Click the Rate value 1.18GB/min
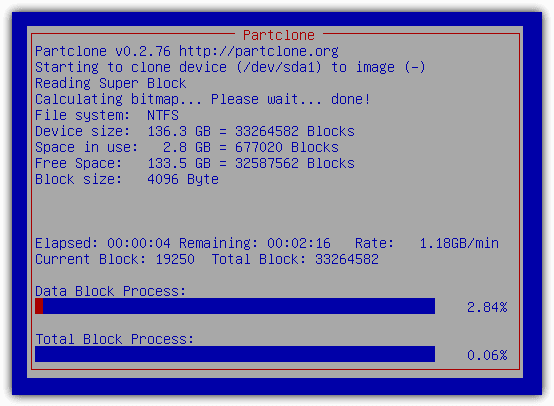Image resolution: width=554 pixels, height=406 pixels. pos(459,243)
